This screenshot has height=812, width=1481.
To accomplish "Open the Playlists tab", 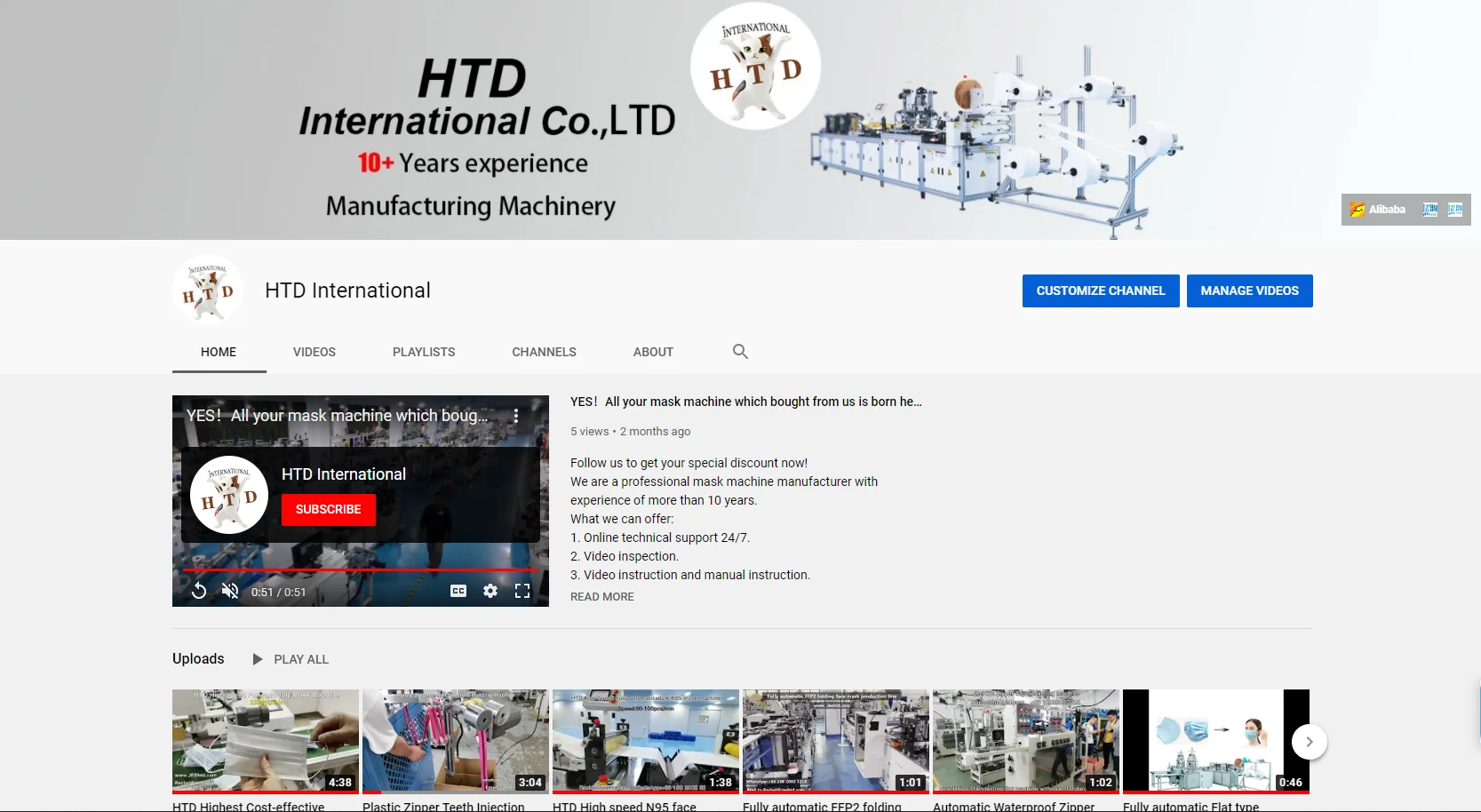I will 424,352.
